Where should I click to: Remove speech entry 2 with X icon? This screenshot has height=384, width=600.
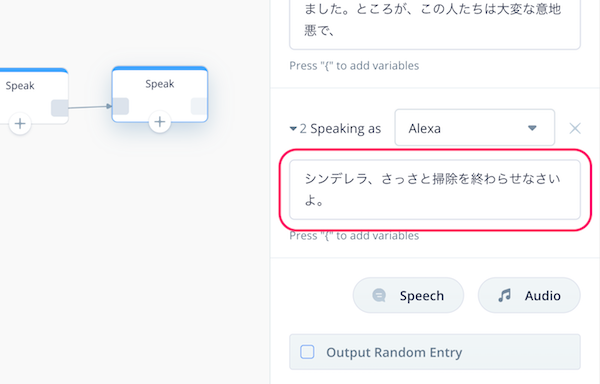tap(575, 129)
